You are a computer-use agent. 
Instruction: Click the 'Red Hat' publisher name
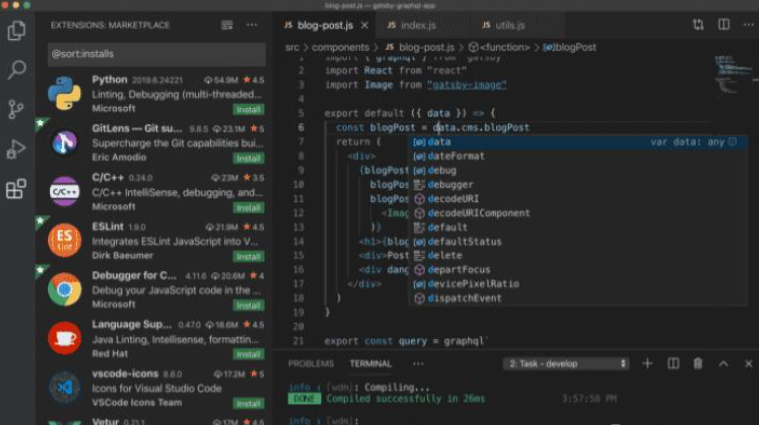coord(110,353)
